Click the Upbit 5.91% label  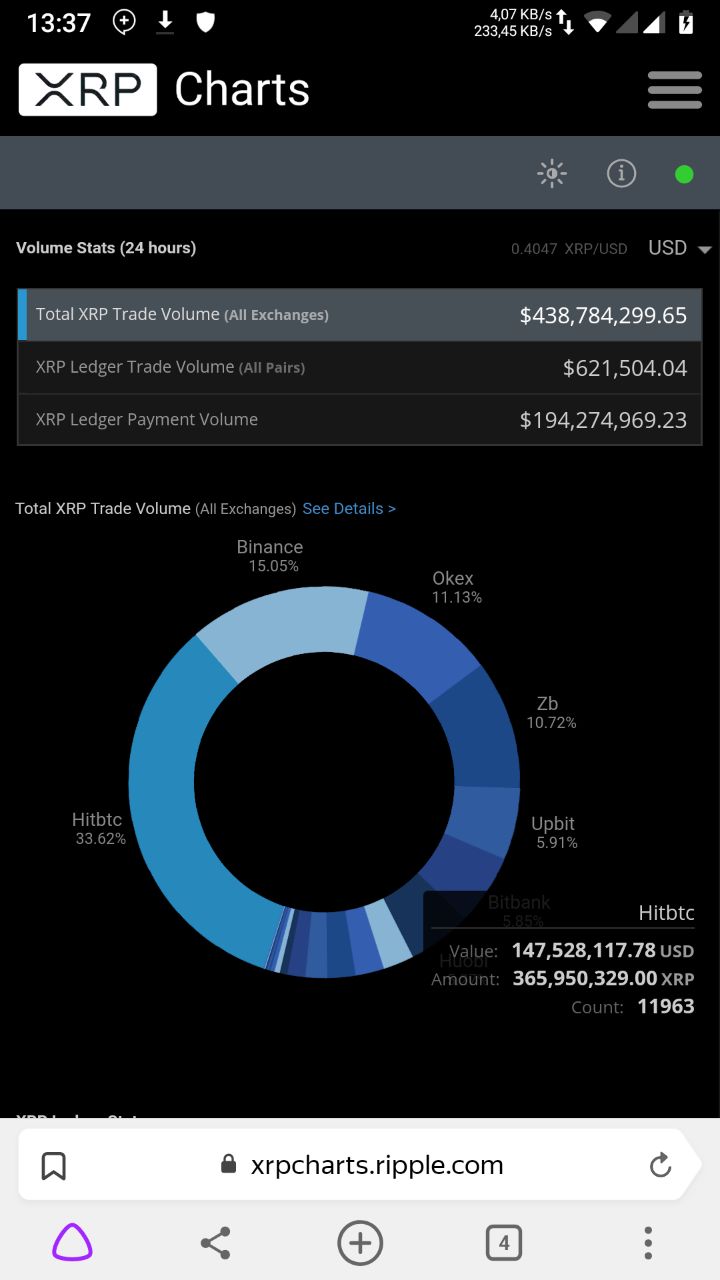tap(555, 832)
